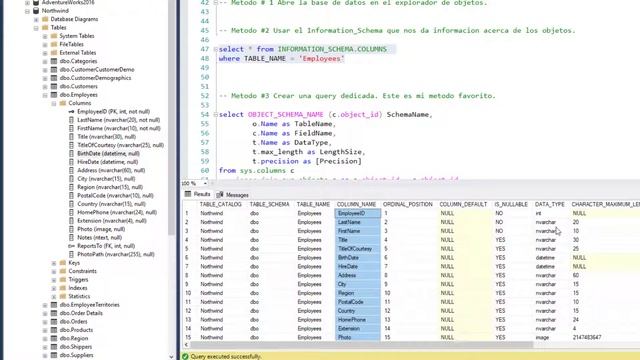640x360 pixels.
Task: Click the Northwind database icon
Action: [36, 11]
